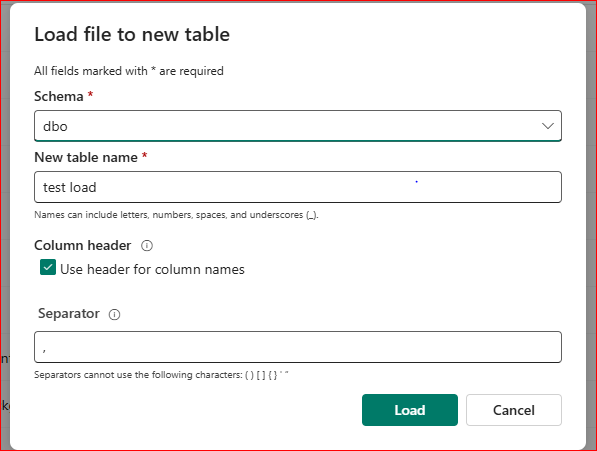Click the Schema dropdown chevron arrow
This screenshot has height=451, width=597.
point(548,126)
